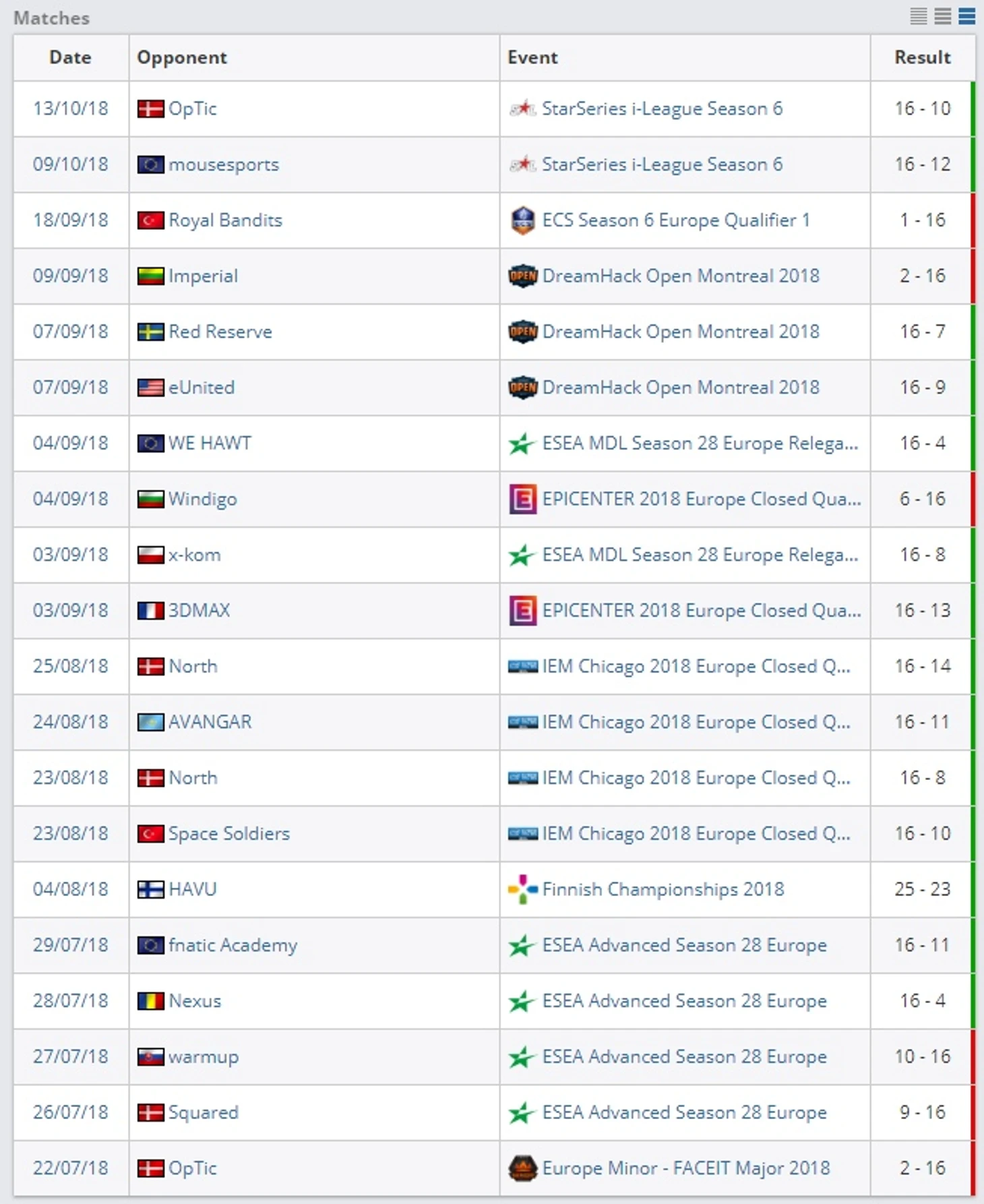
Task: Open ECS Season 6 Europe Qualifier 1 event
Action: click(x=676, y=220)
